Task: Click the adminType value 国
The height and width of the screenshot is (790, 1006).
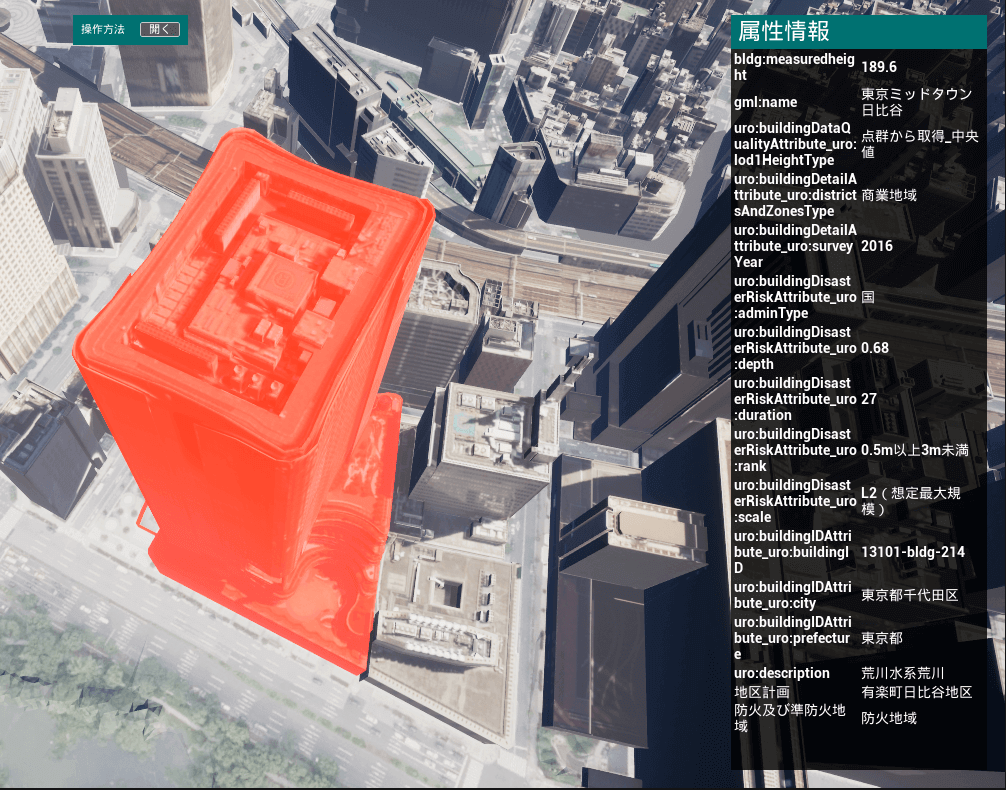Action: pos(868,297)
